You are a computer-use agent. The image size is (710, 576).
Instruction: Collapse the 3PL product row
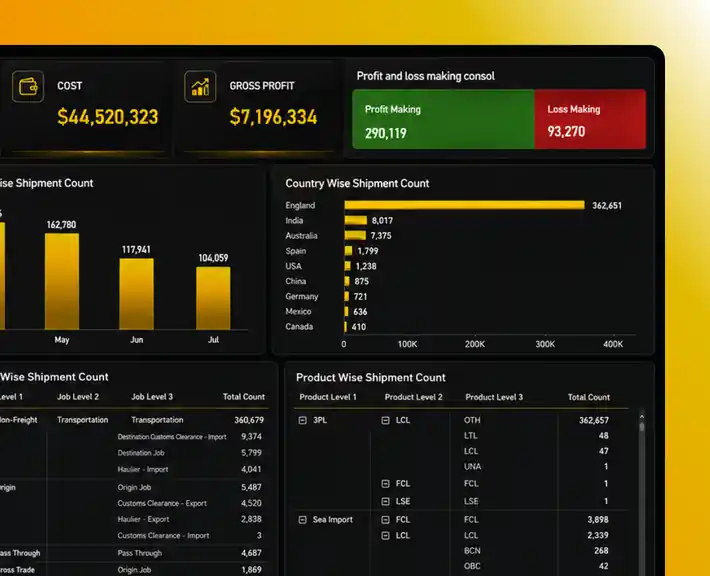point(302,420)
